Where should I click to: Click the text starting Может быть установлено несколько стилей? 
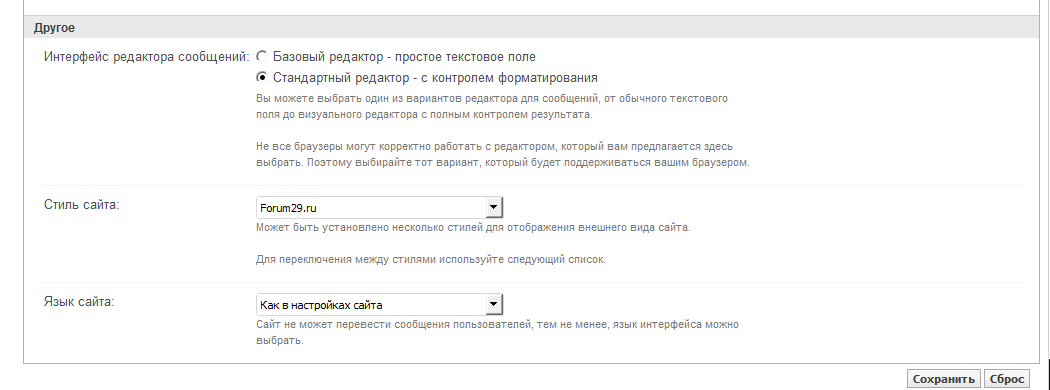click(x=473, y=227)
